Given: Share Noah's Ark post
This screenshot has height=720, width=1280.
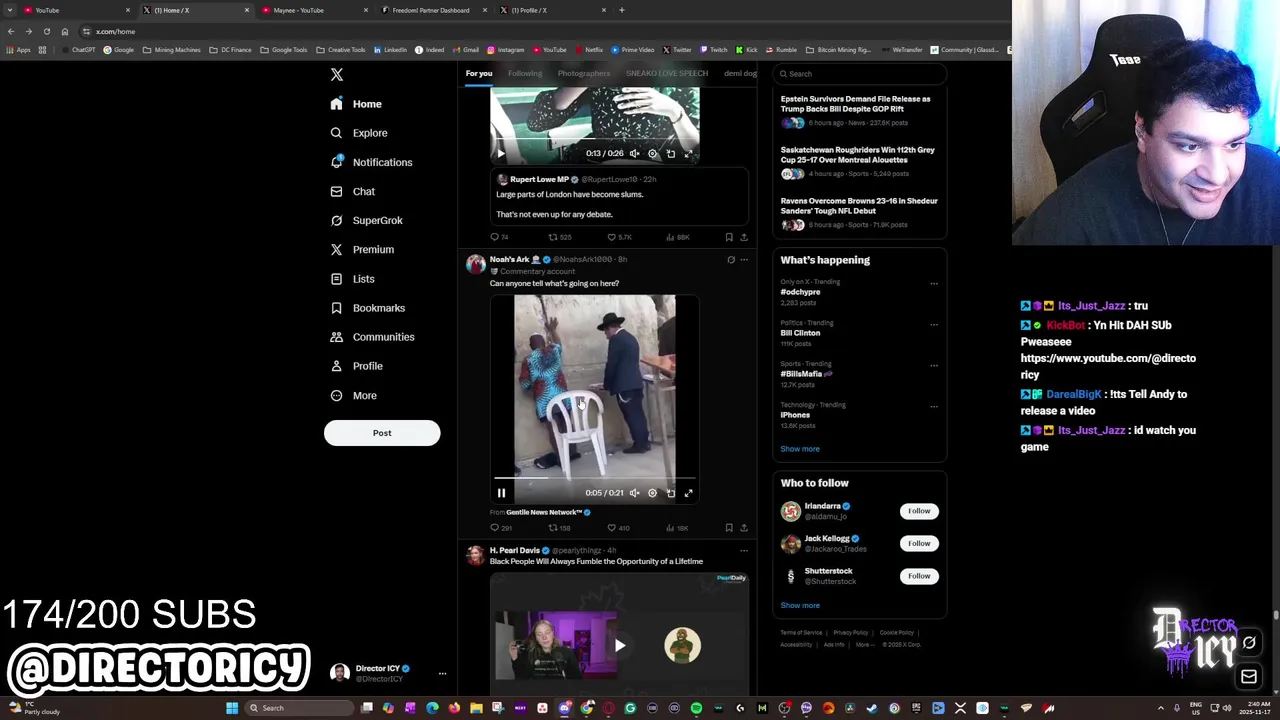Looking at the screenshot, I should coord(743,528).
